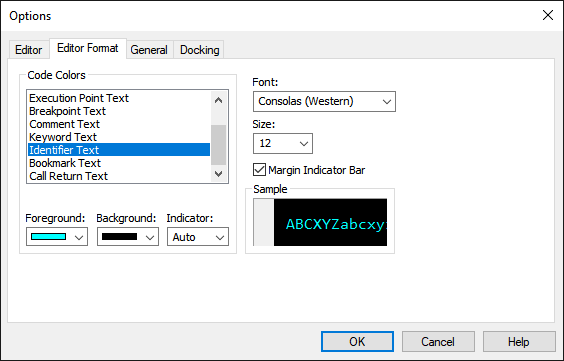The height and width of the screenshot is (361, 564).
Task: Pick Bookmark Text from Code Colors
Action: 119,163
